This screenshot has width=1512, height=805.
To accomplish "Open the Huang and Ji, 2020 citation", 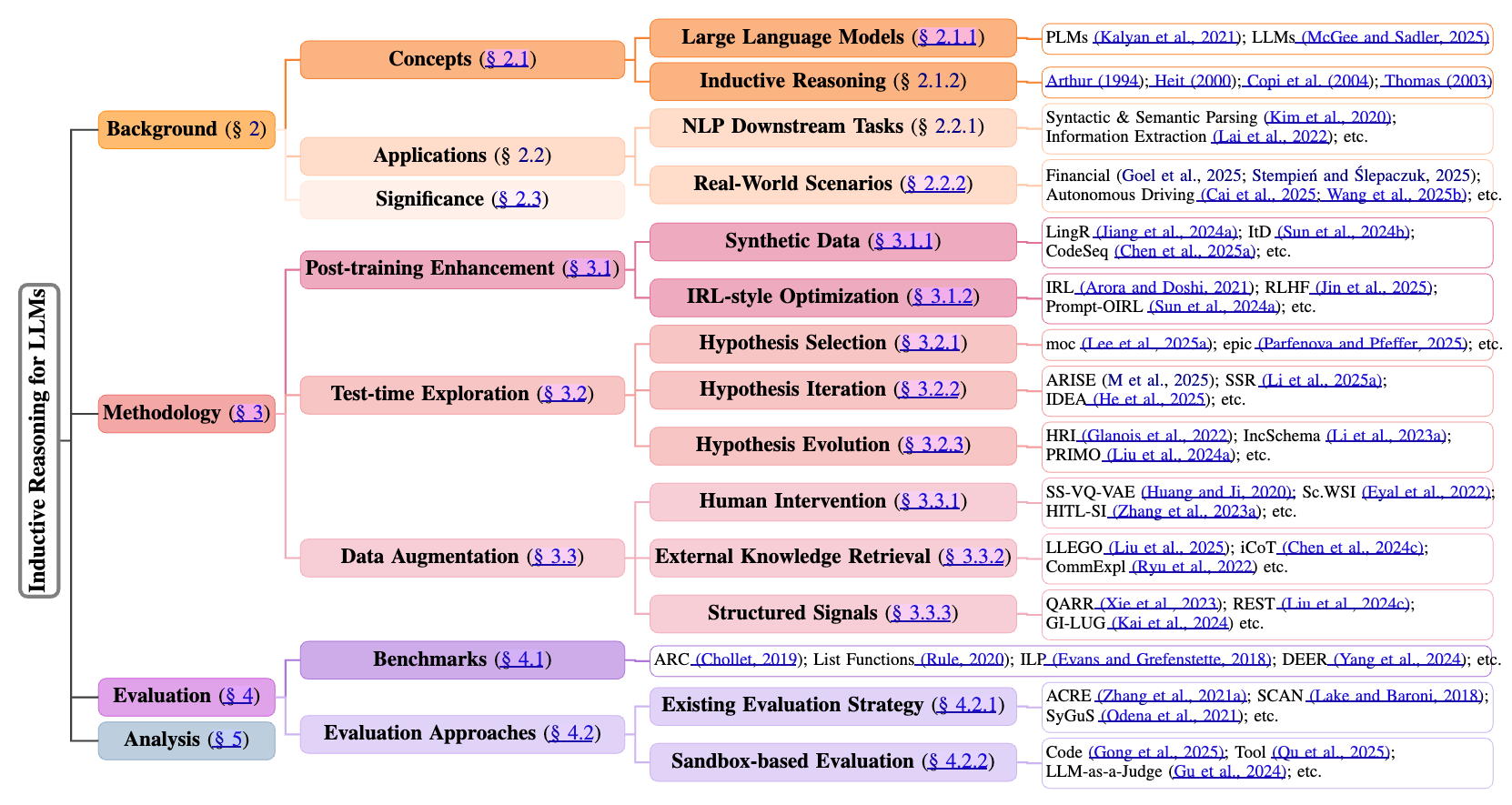I will [1217, 492].
